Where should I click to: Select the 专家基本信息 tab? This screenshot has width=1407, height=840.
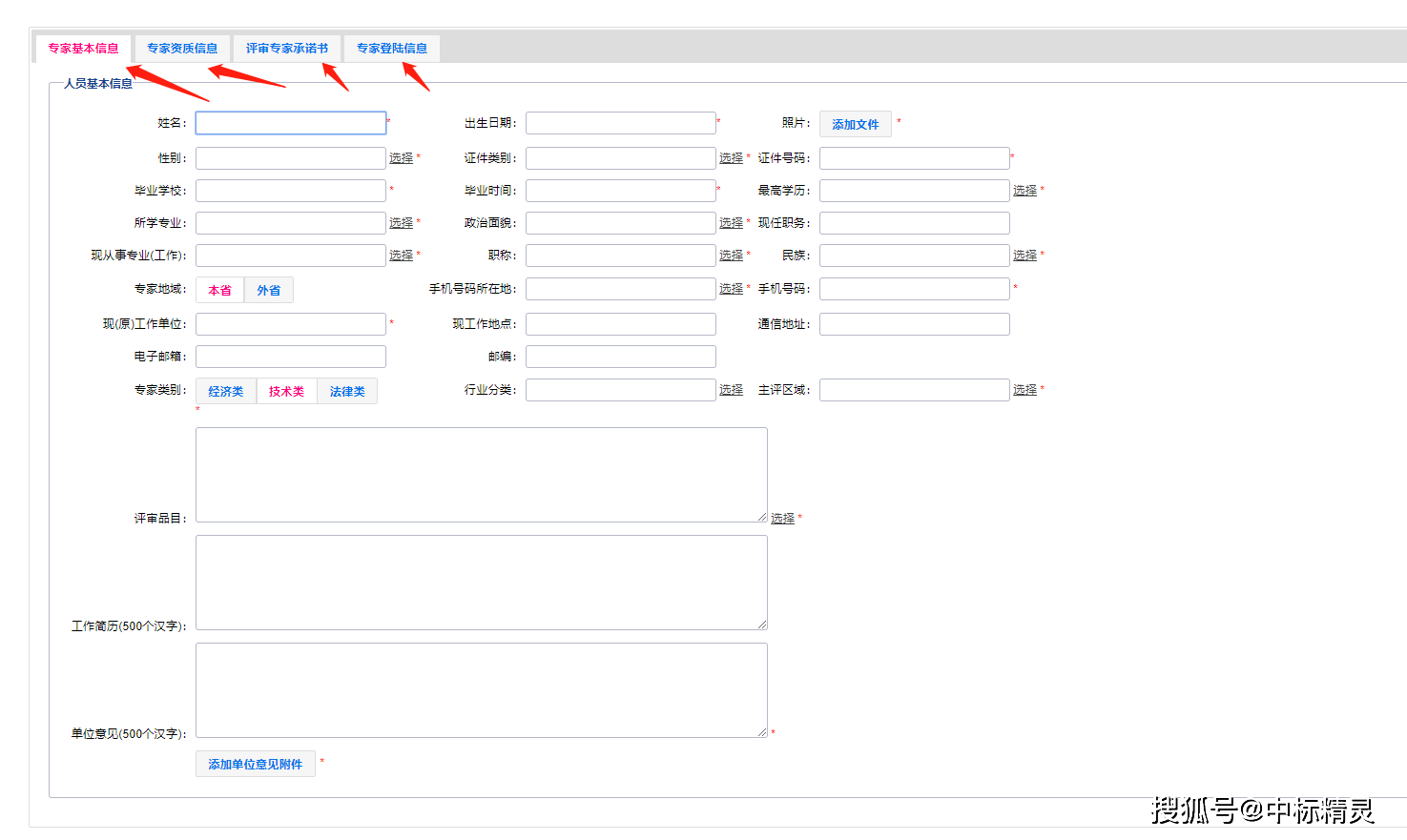coord(83,49)
